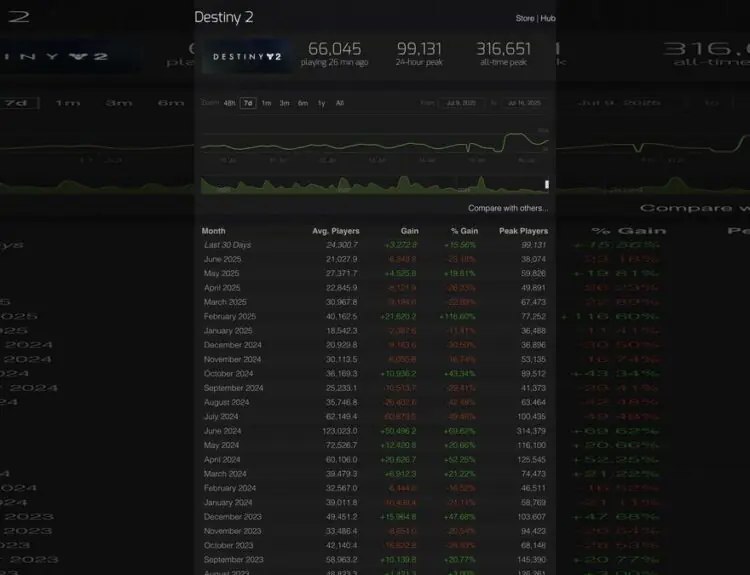Open the Hub link in the header
This screenshot has height=575, width=750.
pos(548,18)
